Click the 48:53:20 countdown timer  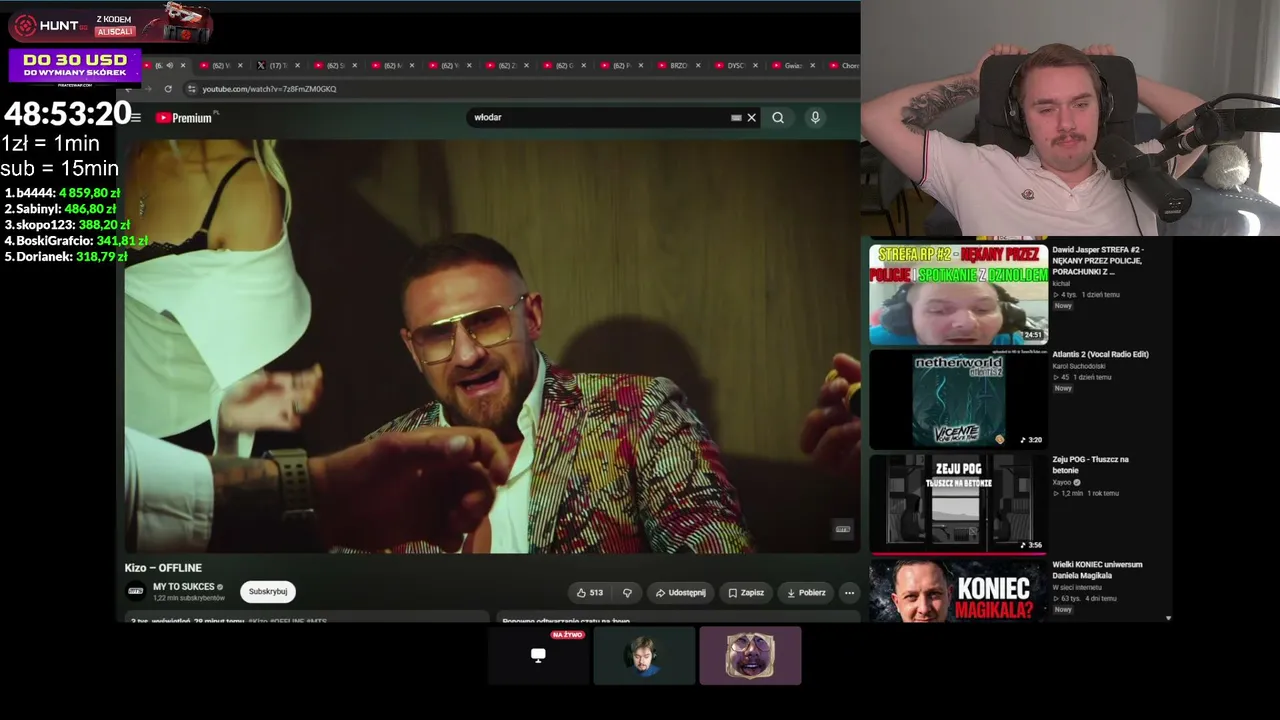coord(68,113)
